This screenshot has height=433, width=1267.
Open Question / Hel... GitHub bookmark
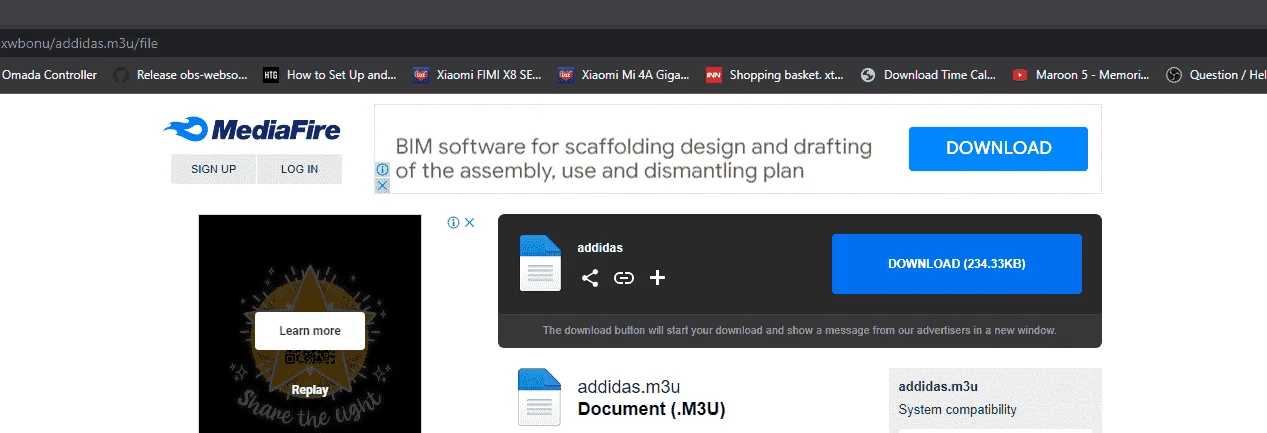tap(1216, 75)
